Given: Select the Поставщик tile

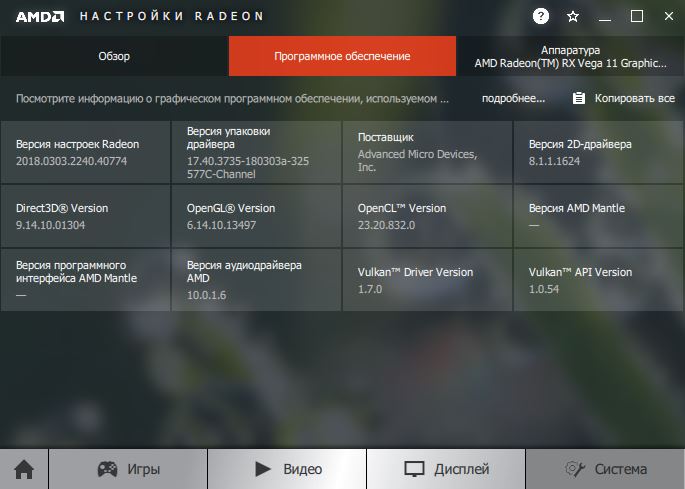Looking at the screenshot, I should point(427,152).
